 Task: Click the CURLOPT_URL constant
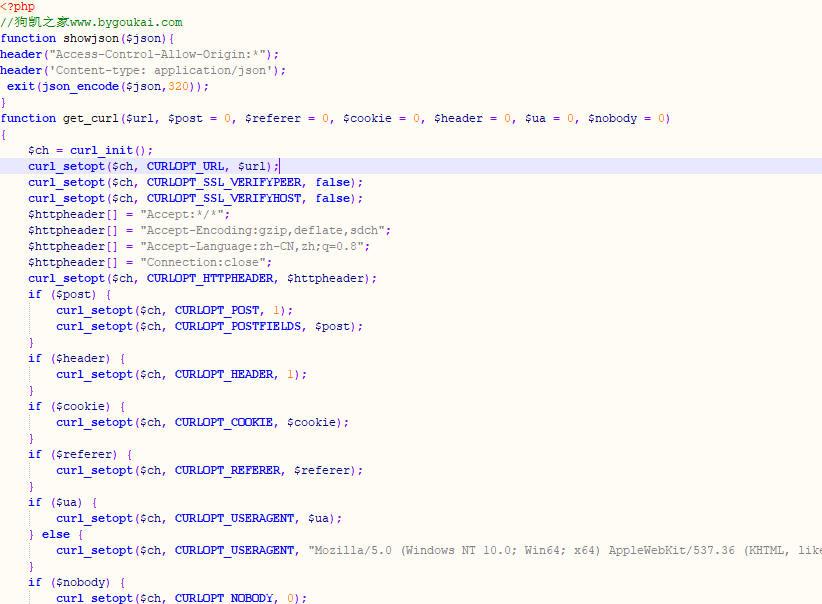click(x=186, y=166)
